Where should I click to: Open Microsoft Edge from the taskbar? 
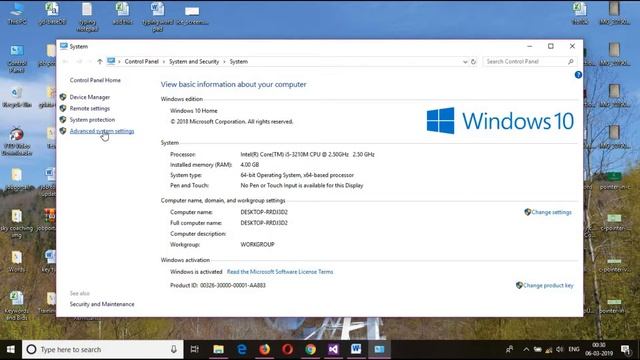click(x=242, y=349)
